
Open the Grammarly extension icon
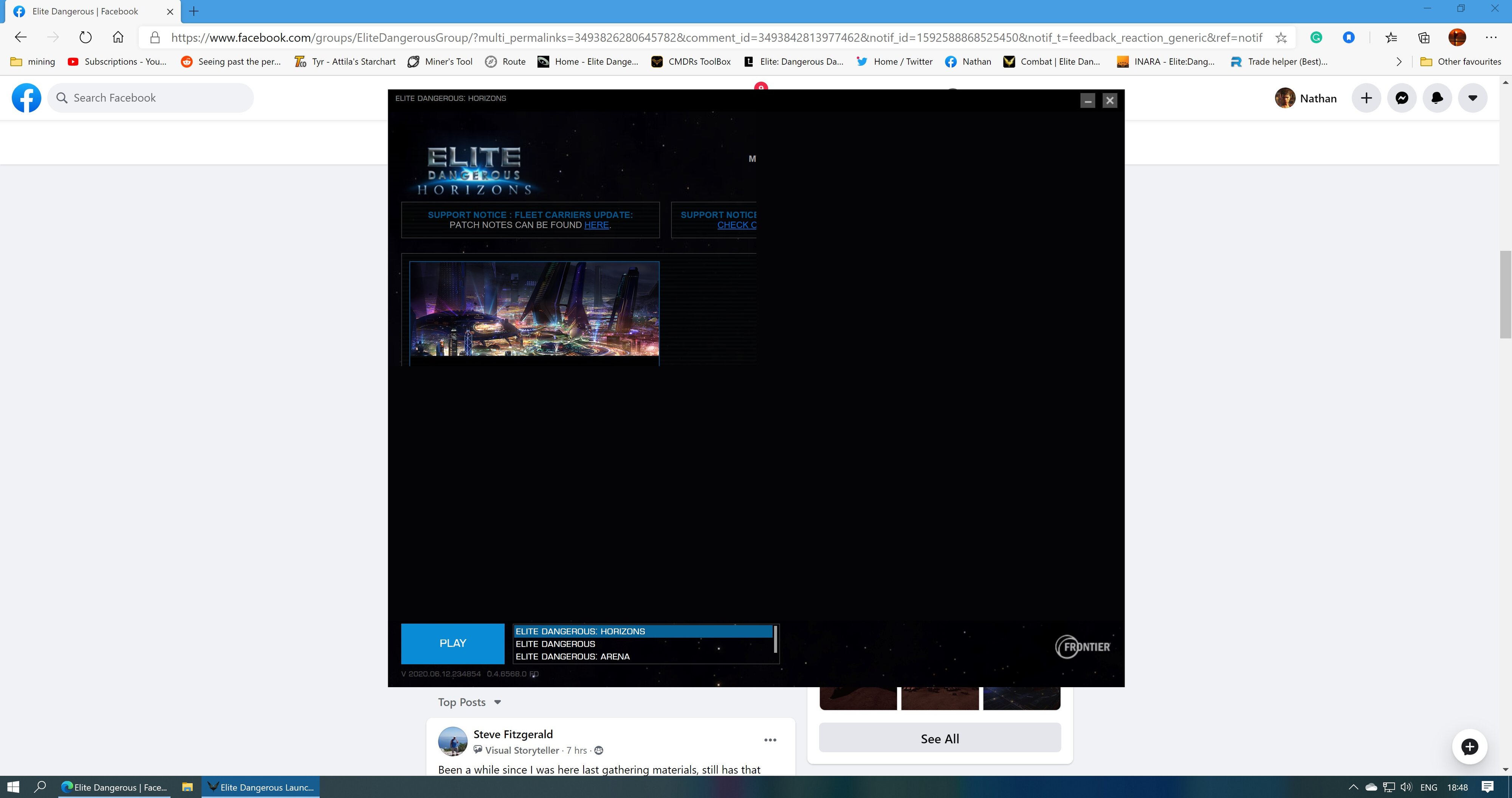pos(1316,37)
